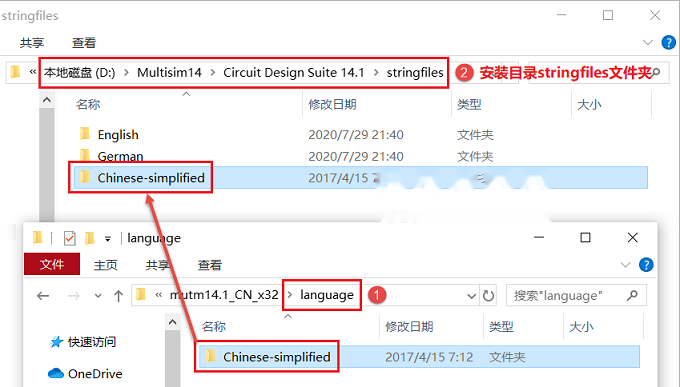Expand chevron after Multisim14 breadcrumb
The height and width of the screenshot is (387, 680).
(212, 72)
